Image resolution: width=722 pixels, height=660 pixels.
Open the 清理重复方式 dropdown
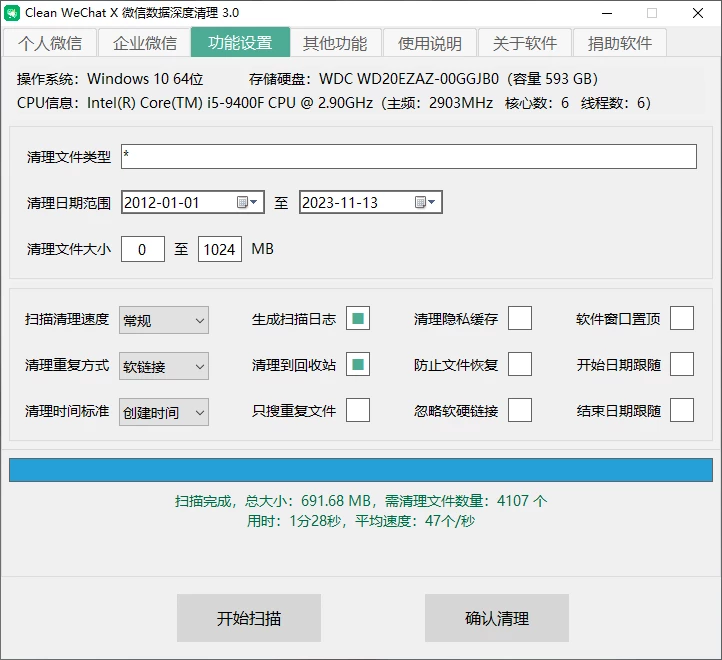[164, 366]
